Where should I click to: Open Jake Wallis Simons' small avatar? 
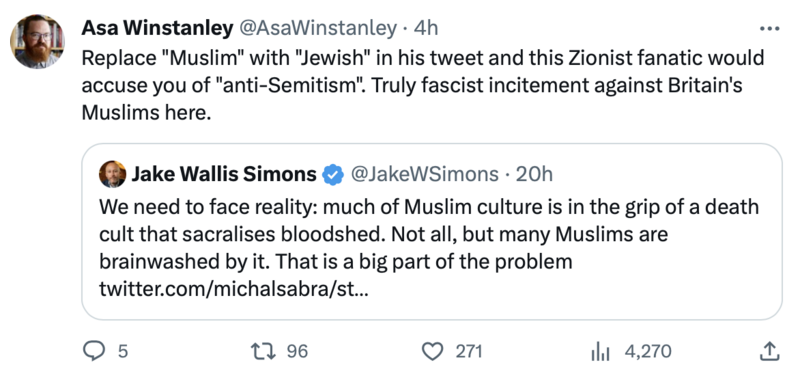point(112,174)
